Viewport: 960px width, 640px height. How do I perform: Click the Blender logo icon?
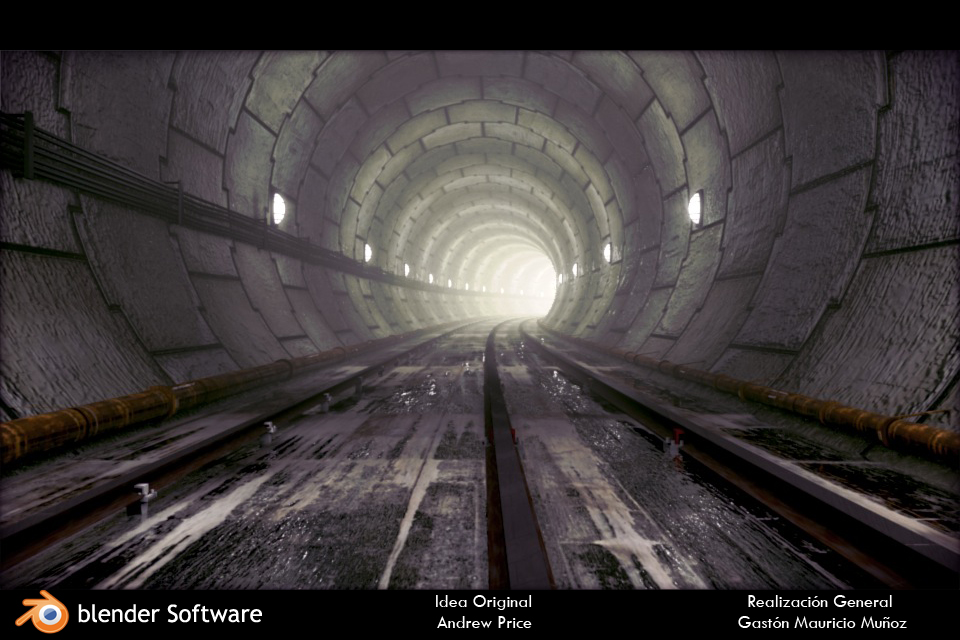(43, 612)
